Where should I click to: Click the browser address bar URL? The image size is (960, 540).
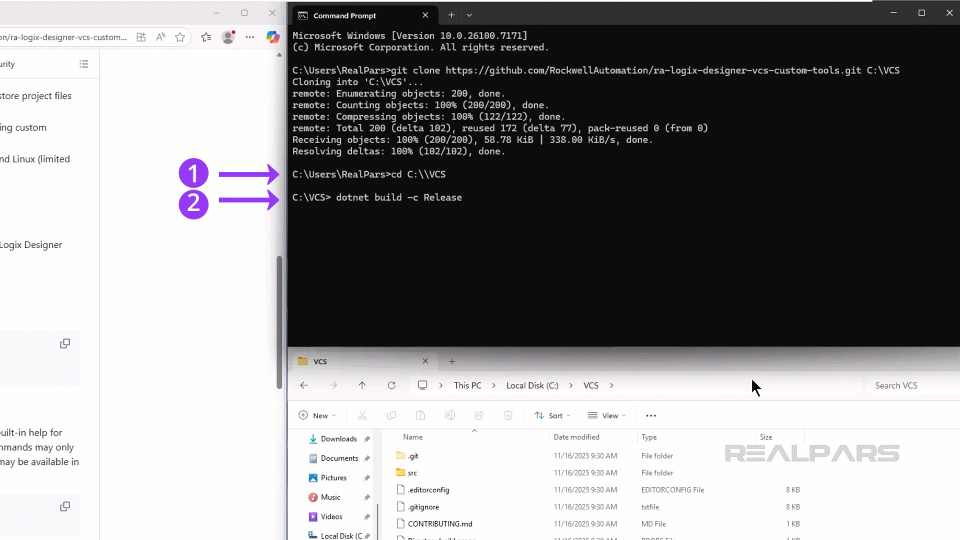pos(64,37)
